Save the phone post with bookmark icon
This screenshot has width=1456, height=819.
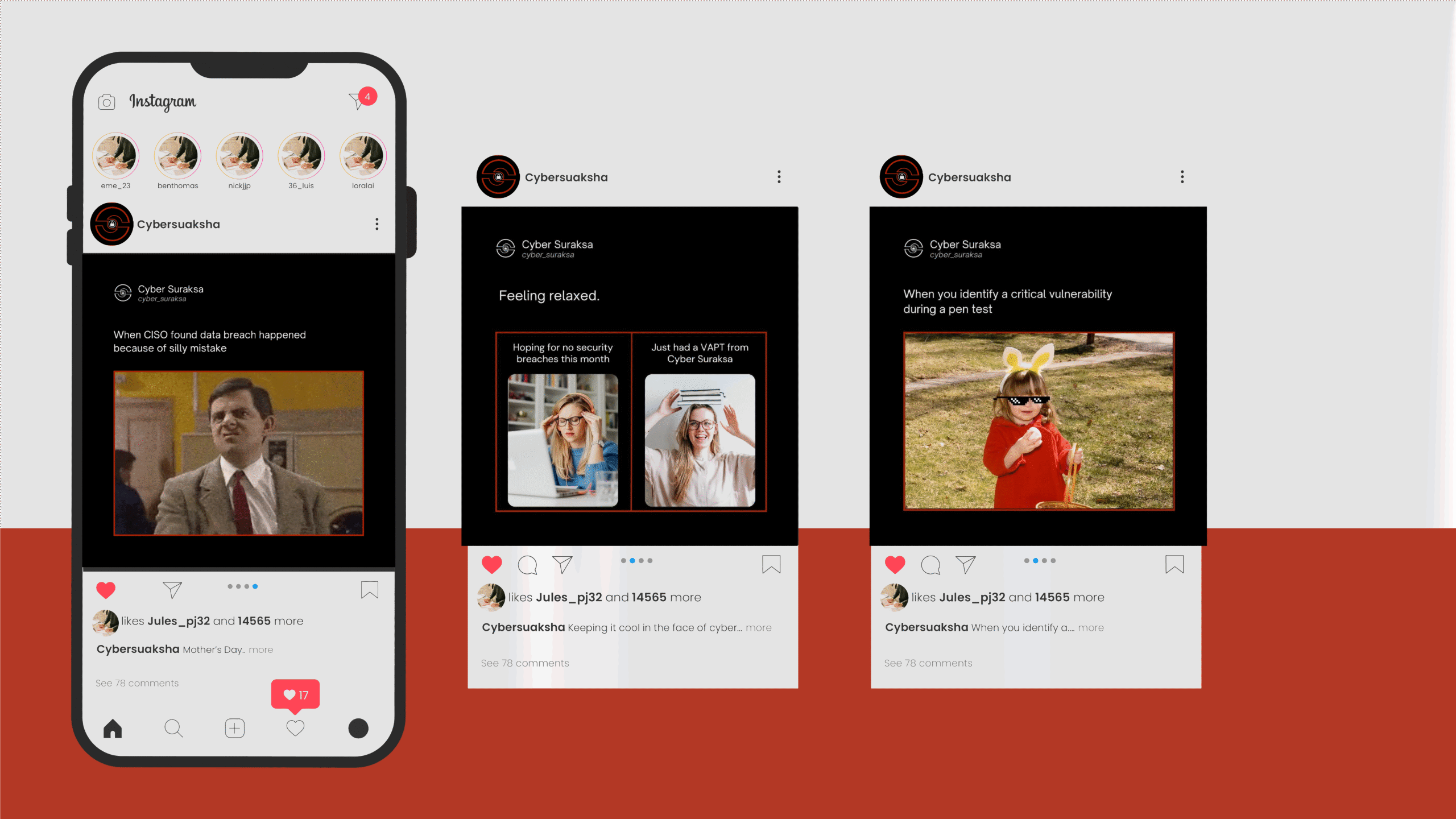(x=370, y=590)
